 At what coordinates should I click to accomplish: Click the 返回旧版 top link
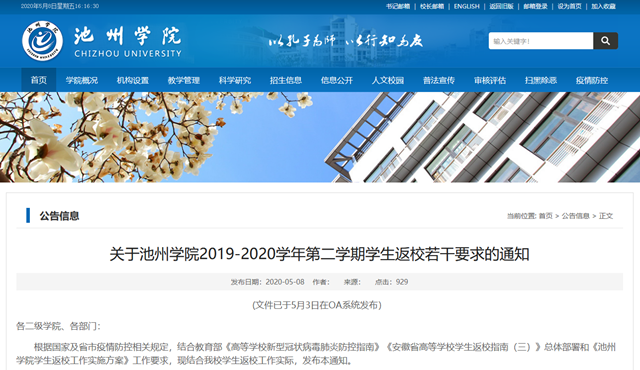(x=501, y=6)
